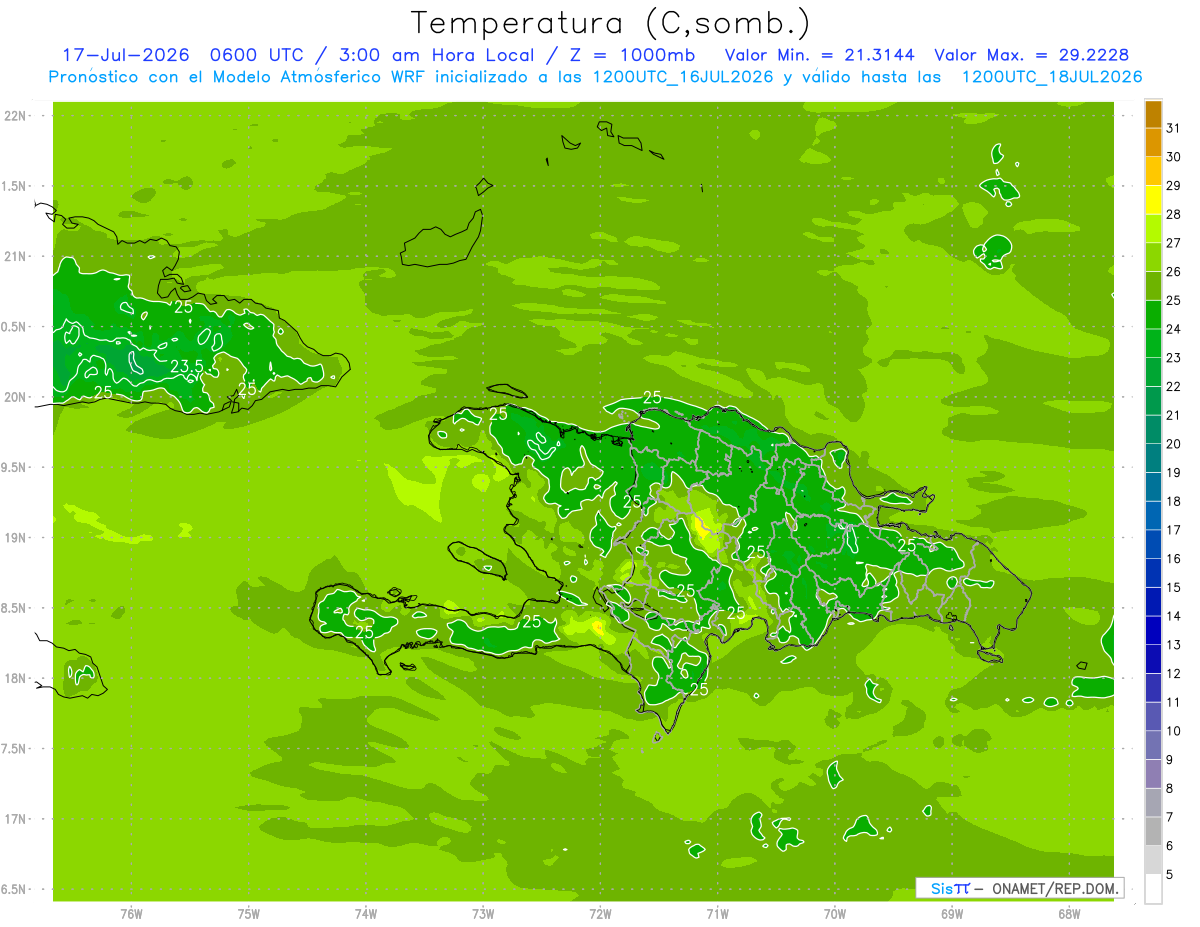The height and width of the screenshot is (927, 1200).
Task: Click the legend value "23"
Action: (x=1174, y=358)
